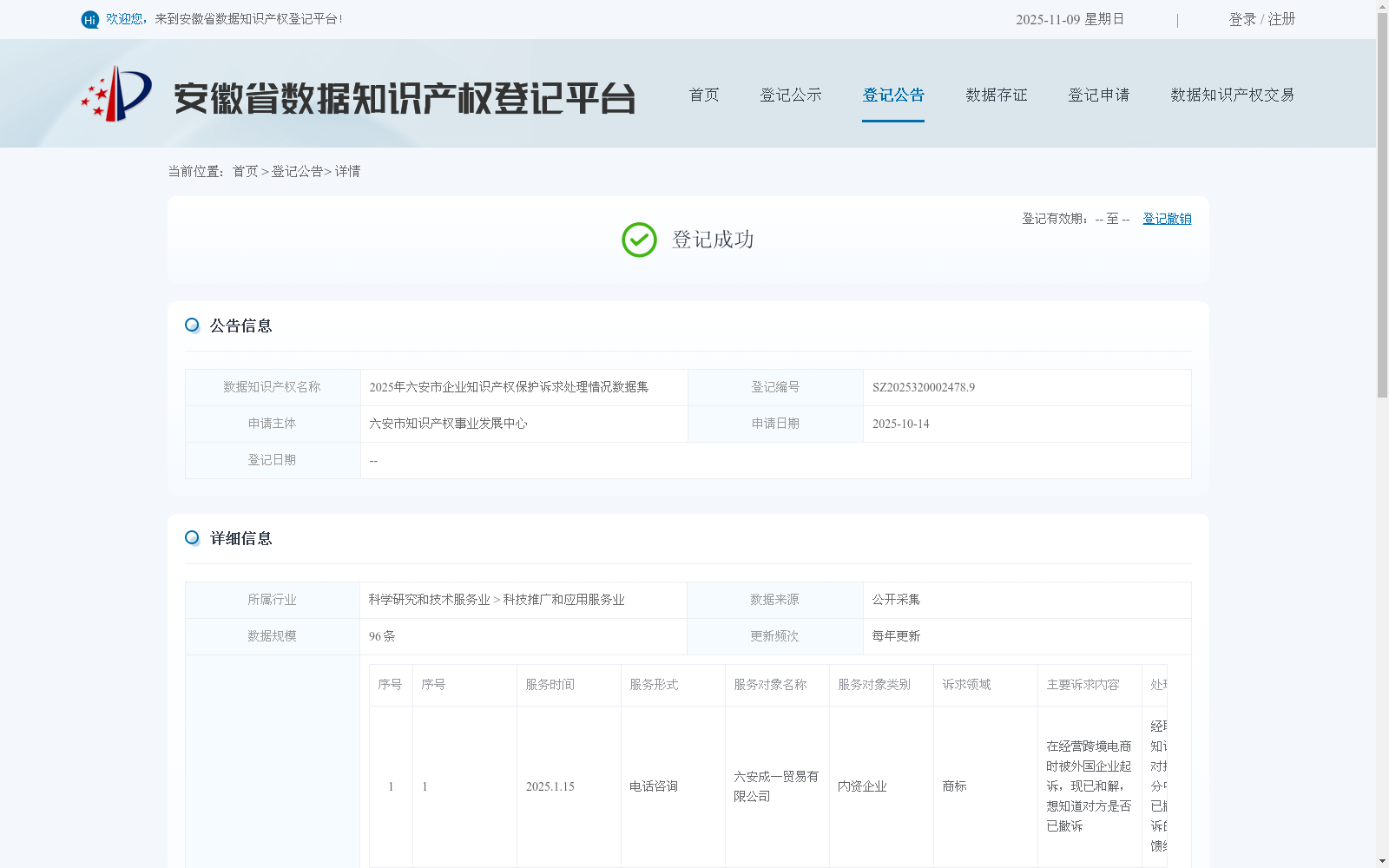The height and width of the screenshot is (868, 1389).
Task: Go to 首页 in the breadcrumb
Action: click(245, 172)
